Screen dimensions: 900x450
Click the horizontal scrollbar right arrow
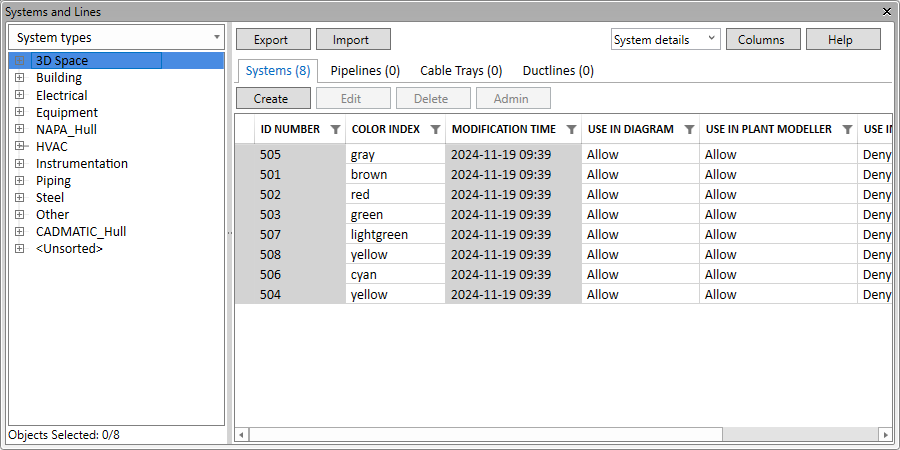coord(885,435)
